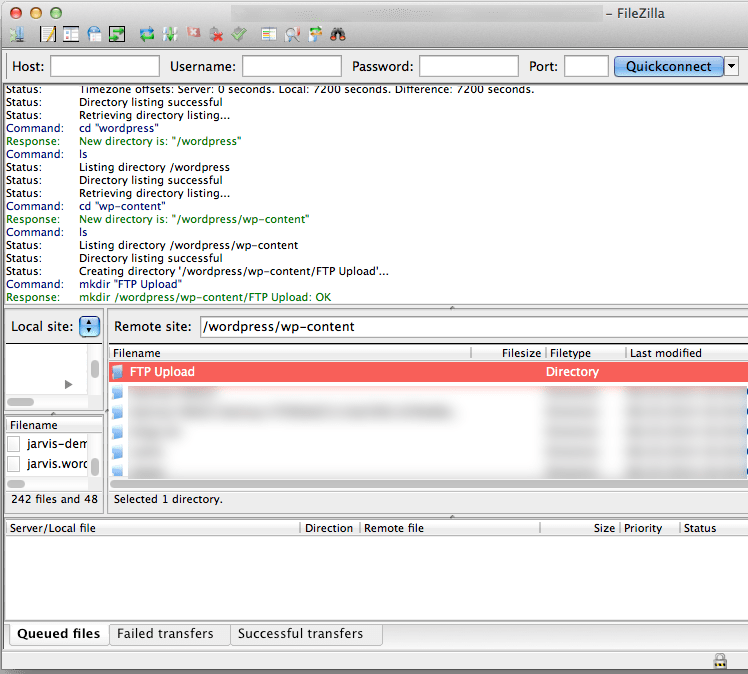This screenshot has width=748, height=674.
Task: Toggle the local directory tree icon
Action: (x=71, y=34)
